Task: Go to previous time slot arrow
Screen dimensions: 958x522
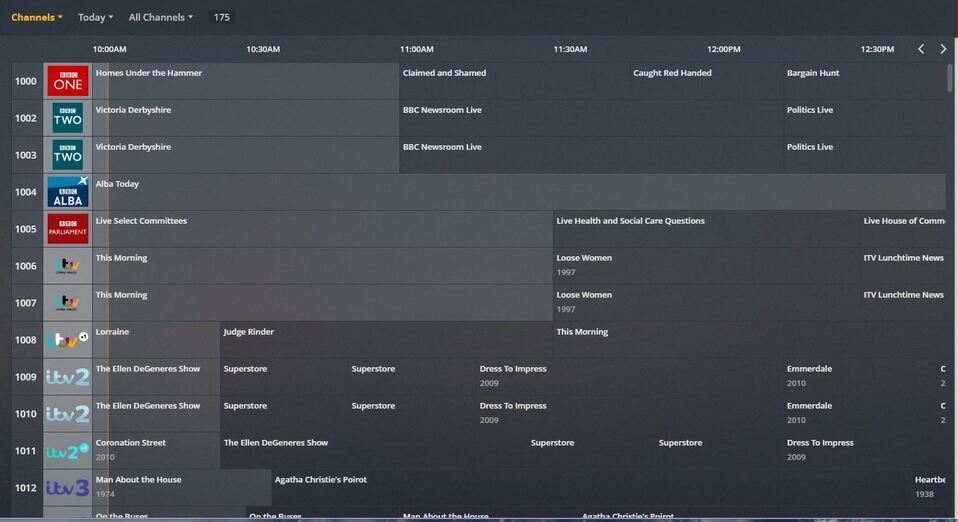Action: tap(921, 49)
